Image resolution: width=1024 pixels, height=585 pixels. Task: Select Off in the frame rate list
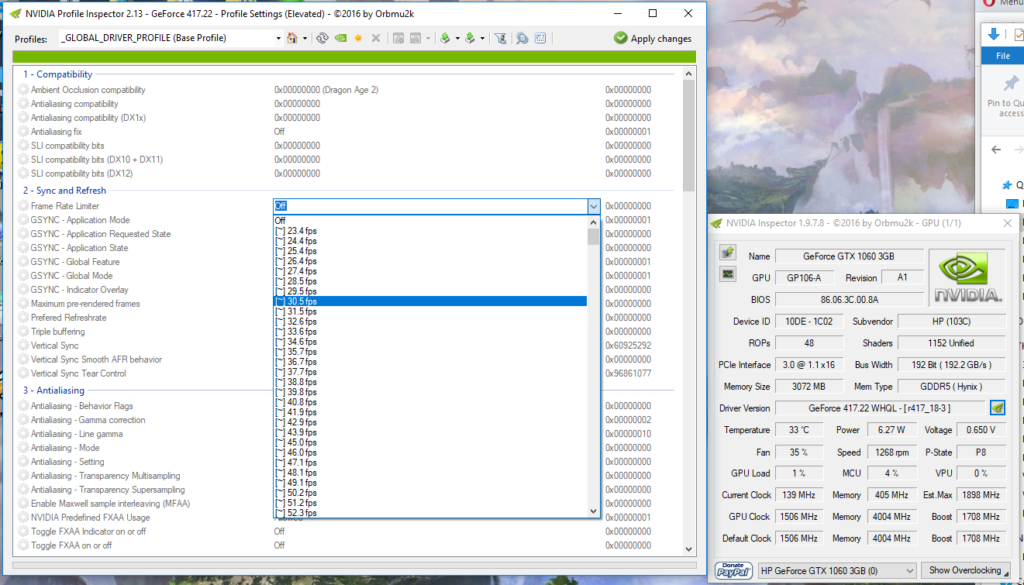(x=430, y=221)
